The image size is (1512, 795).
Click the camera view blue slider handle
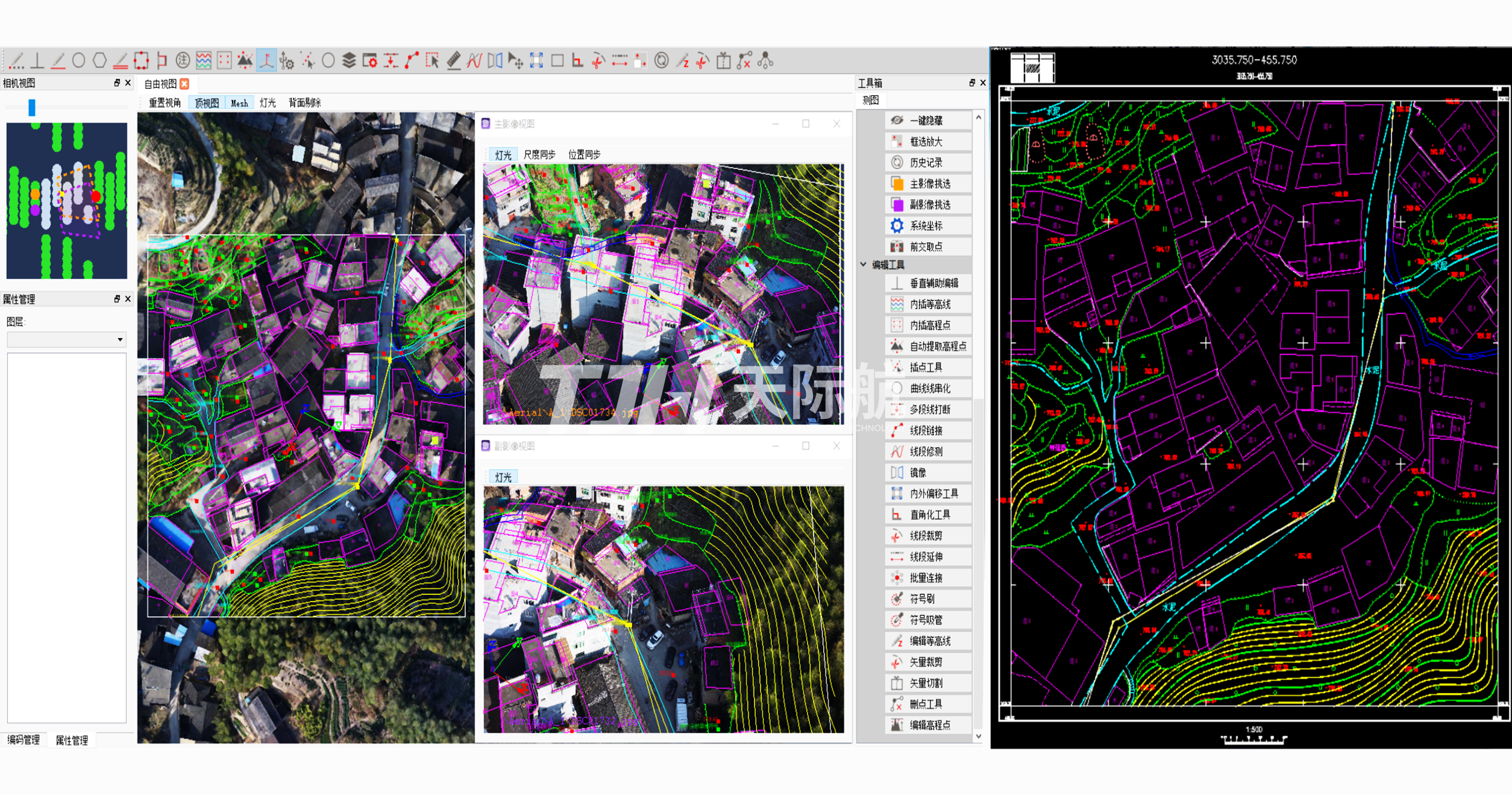point(32,107)
